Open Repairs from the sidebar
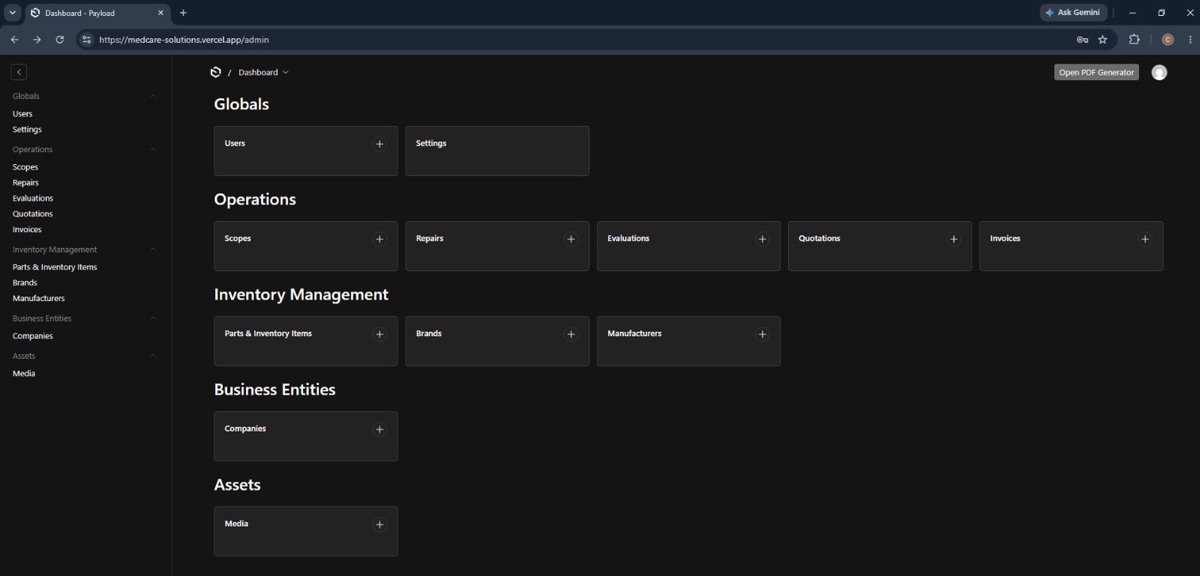The image size is (1200, 576). point(26,183)
